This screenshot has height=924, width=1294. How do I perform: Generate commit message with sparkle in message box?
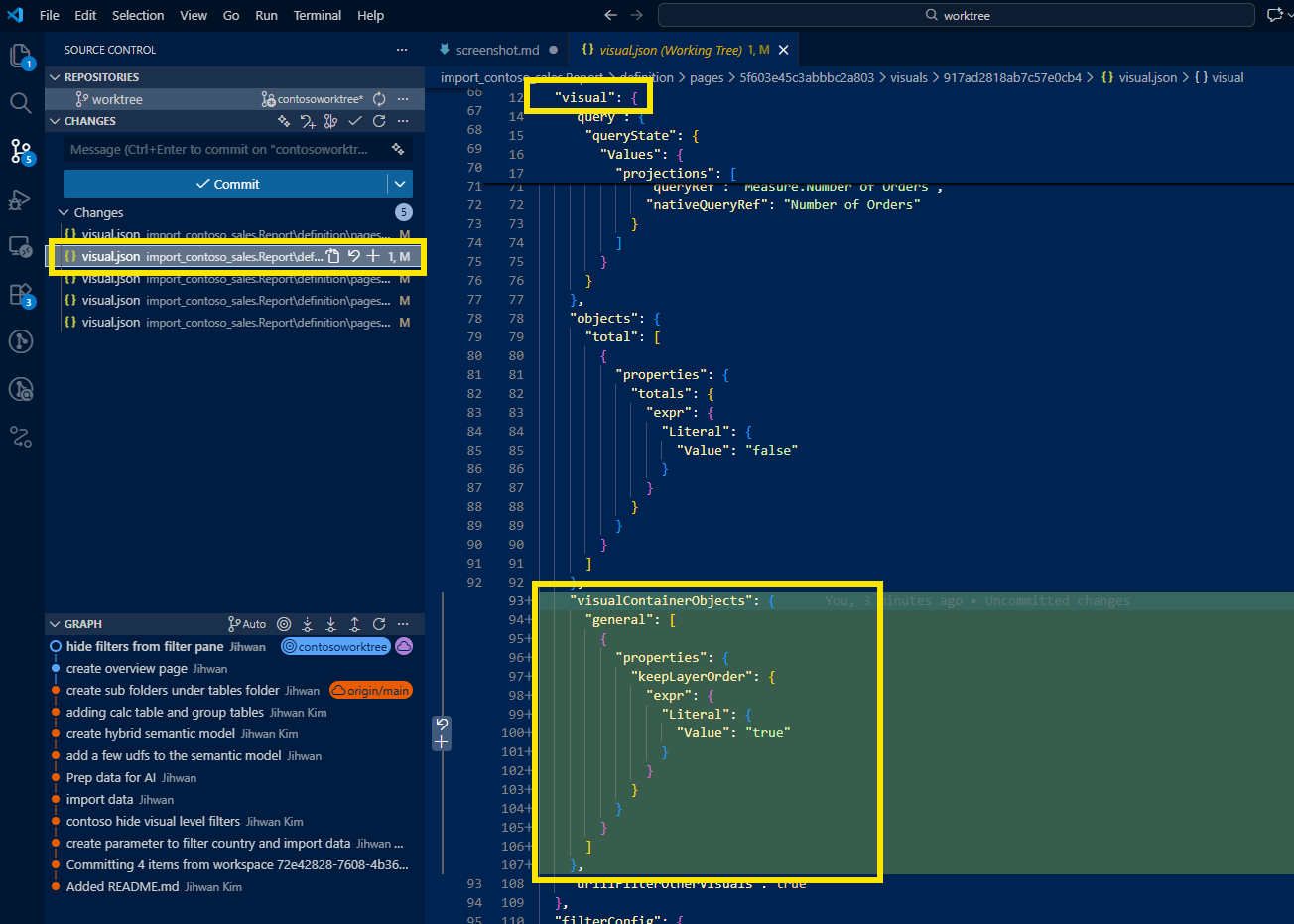click(398, 149)
